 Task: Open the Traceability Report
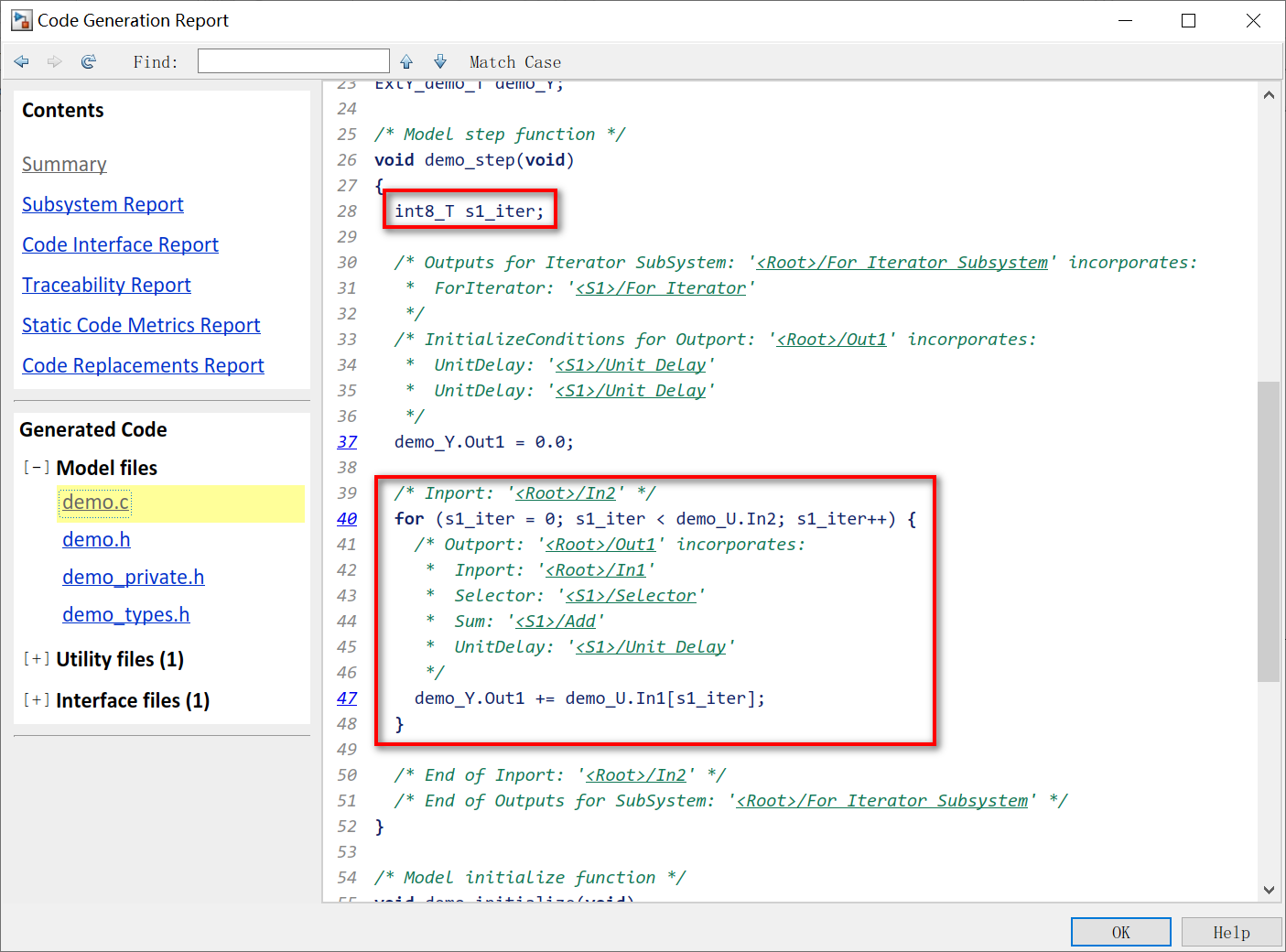[106, 285]
